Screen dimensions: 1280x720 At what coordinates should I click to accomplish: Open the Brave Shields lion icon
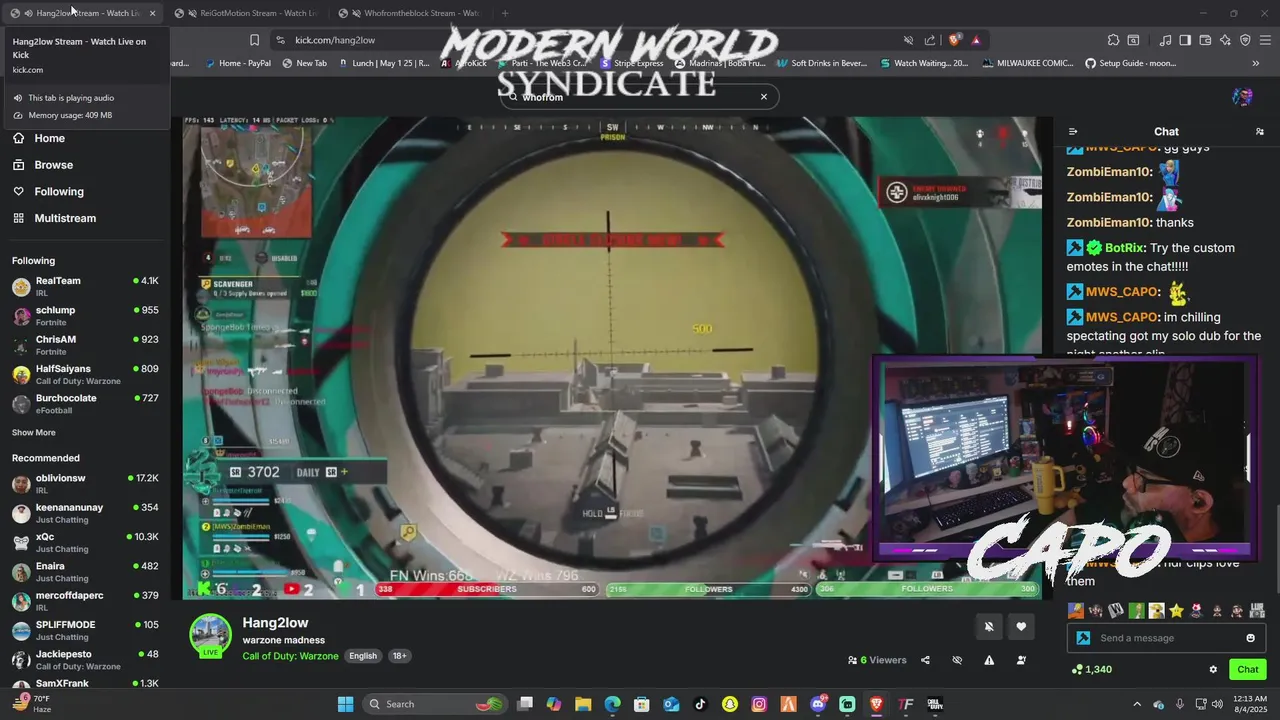[955, 40]
